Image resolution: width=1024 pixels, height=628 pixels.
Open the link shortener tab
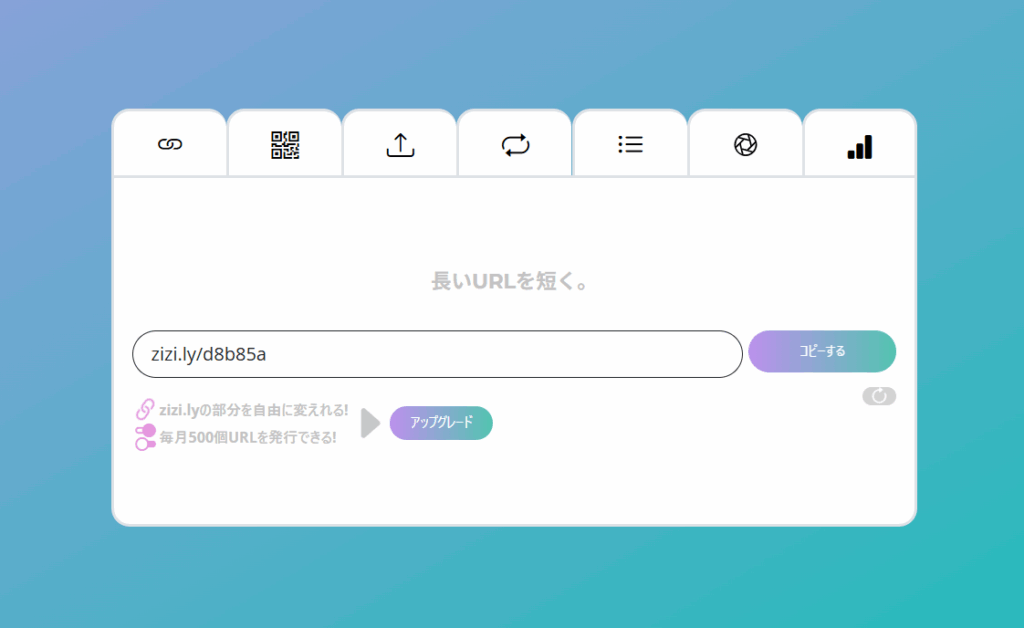pos(170,144)
